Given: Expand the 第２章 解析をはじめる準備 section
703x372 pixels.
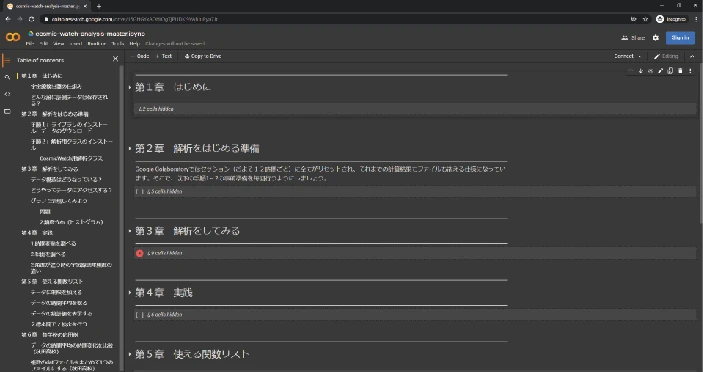Looking at the screenshot, I should (130, 148).
